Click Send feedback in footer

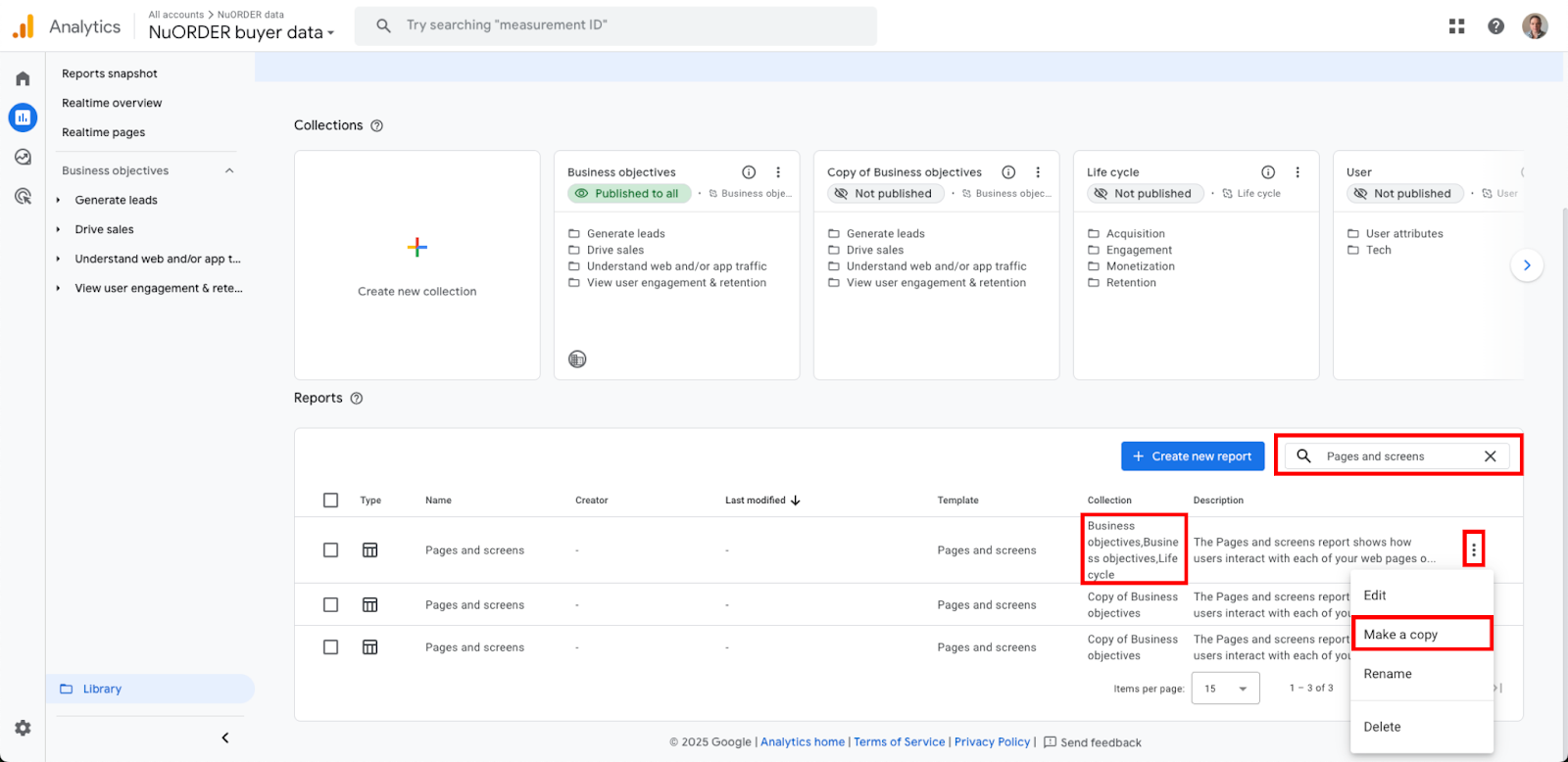(x=1093, y=742)
